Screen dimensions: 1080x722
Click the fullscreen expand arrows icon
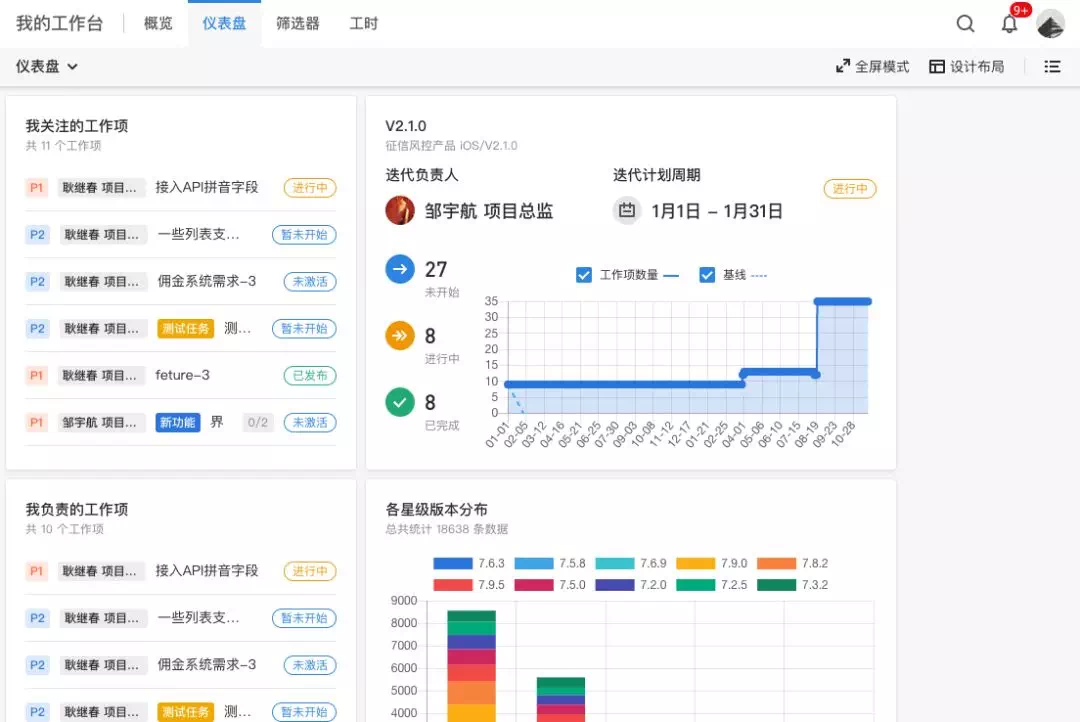(x=842, y=66)
